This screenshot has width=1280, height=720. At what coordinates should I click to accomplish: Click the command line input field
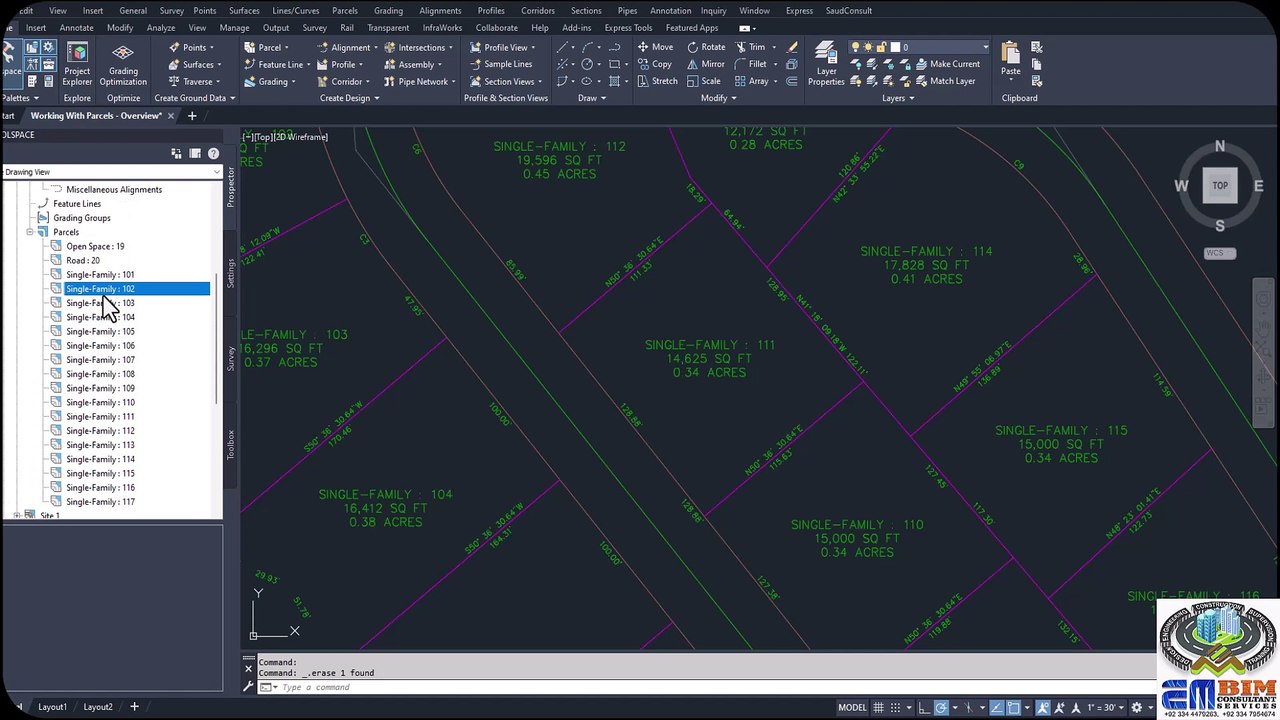tap(700, 687)
